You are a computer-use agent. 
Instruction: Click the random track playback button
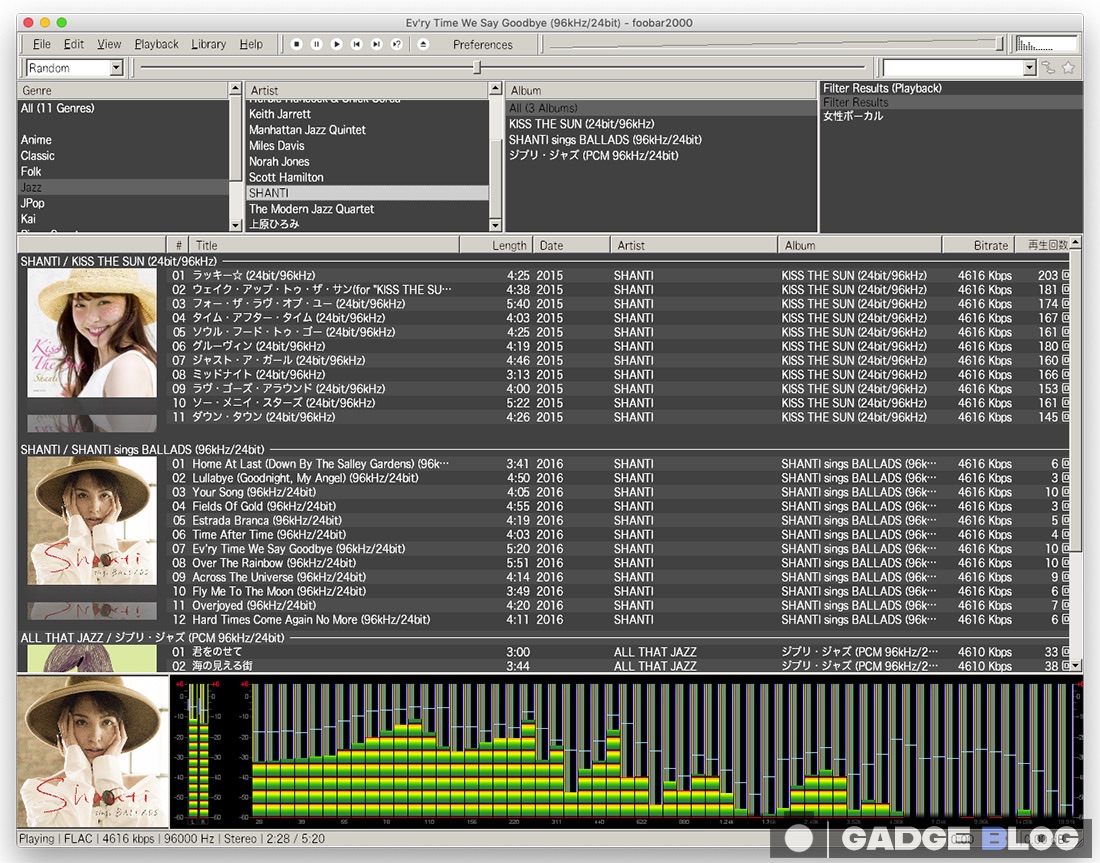click(396, 44)
